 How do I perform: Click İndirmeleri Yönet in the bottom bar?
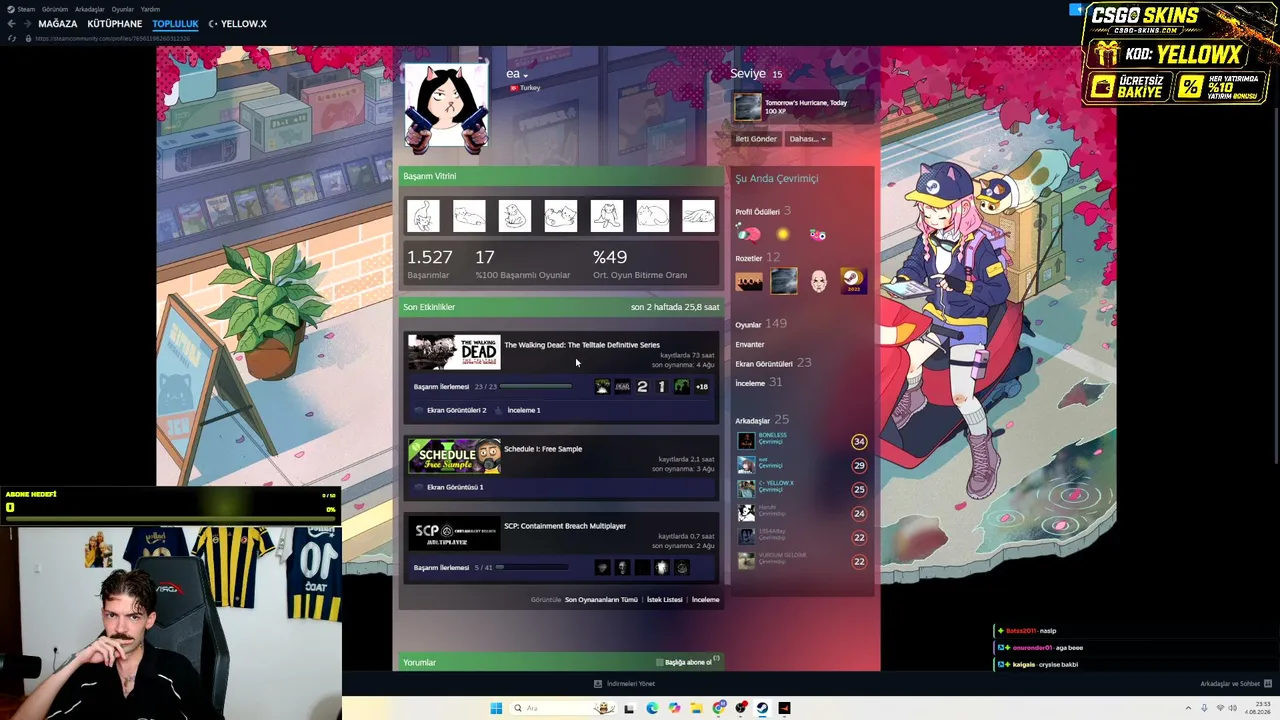(x=631, y=684)
